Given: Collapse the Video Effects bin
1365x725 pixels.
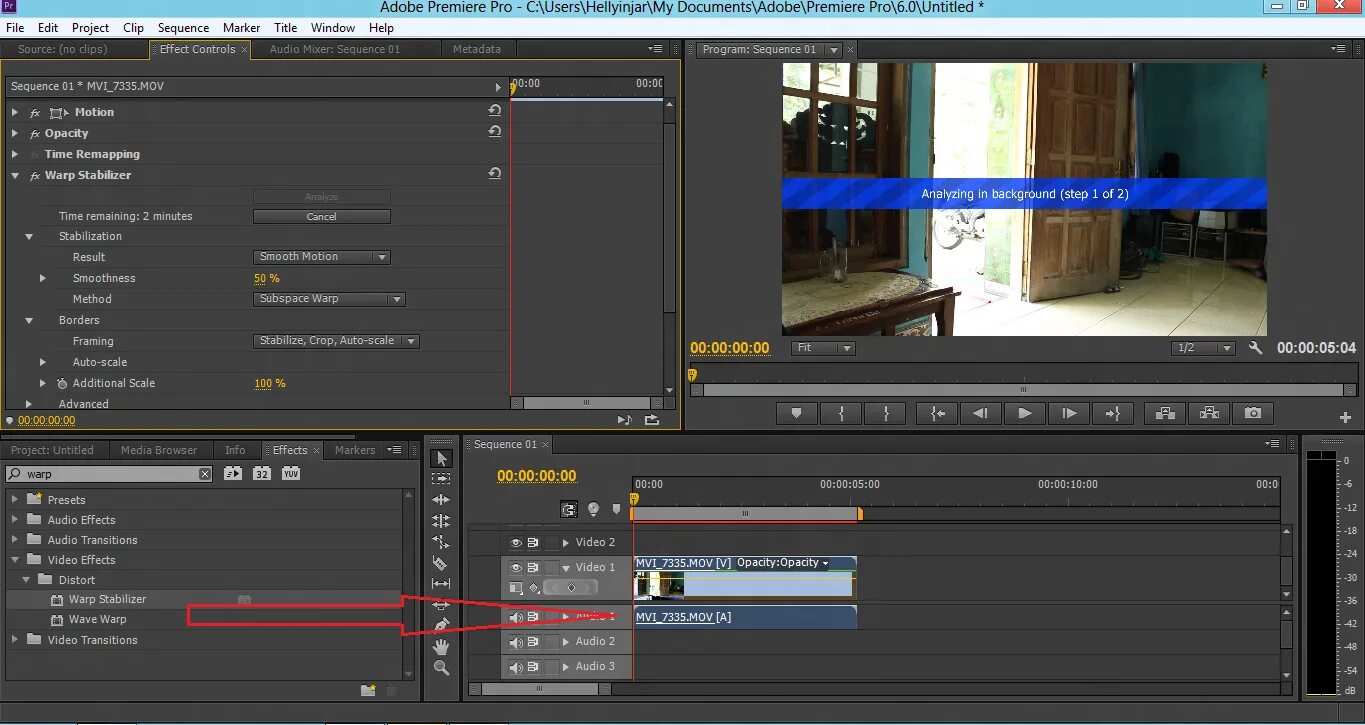Looking at the screenshot, I should tap(15, 560).
